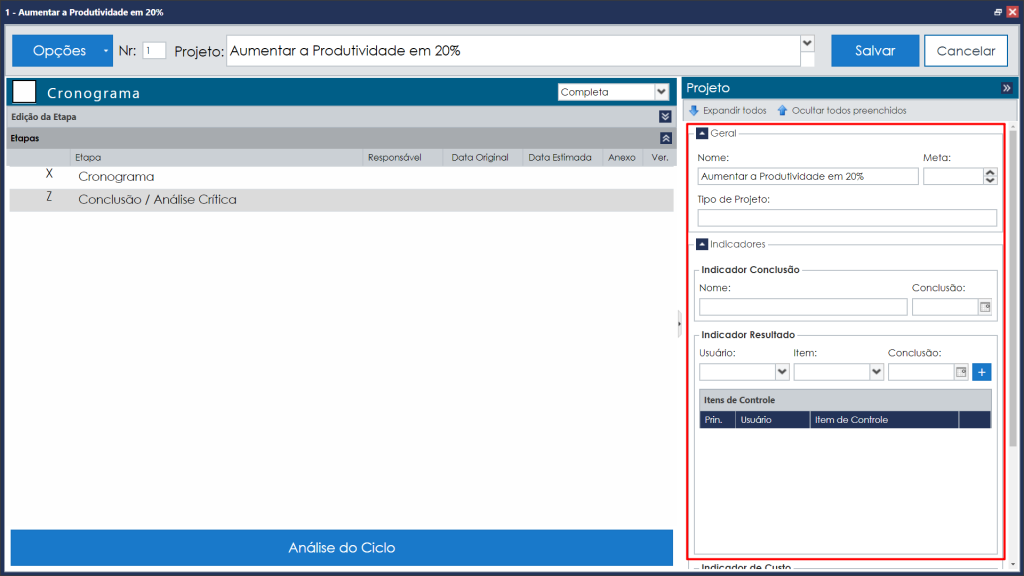Collapse the Projeto side panel
The width and height of the screenshot is (1024, 576).
pos(1006,88)
